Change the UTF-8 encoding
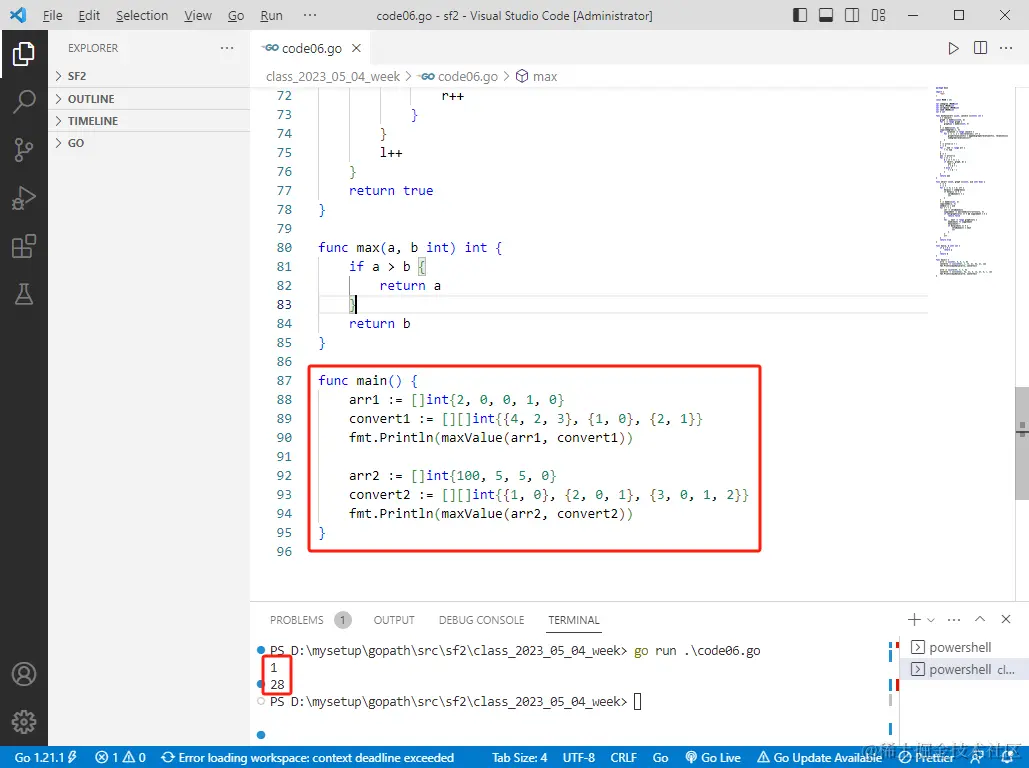1029x768 pixels. [579, 757]
